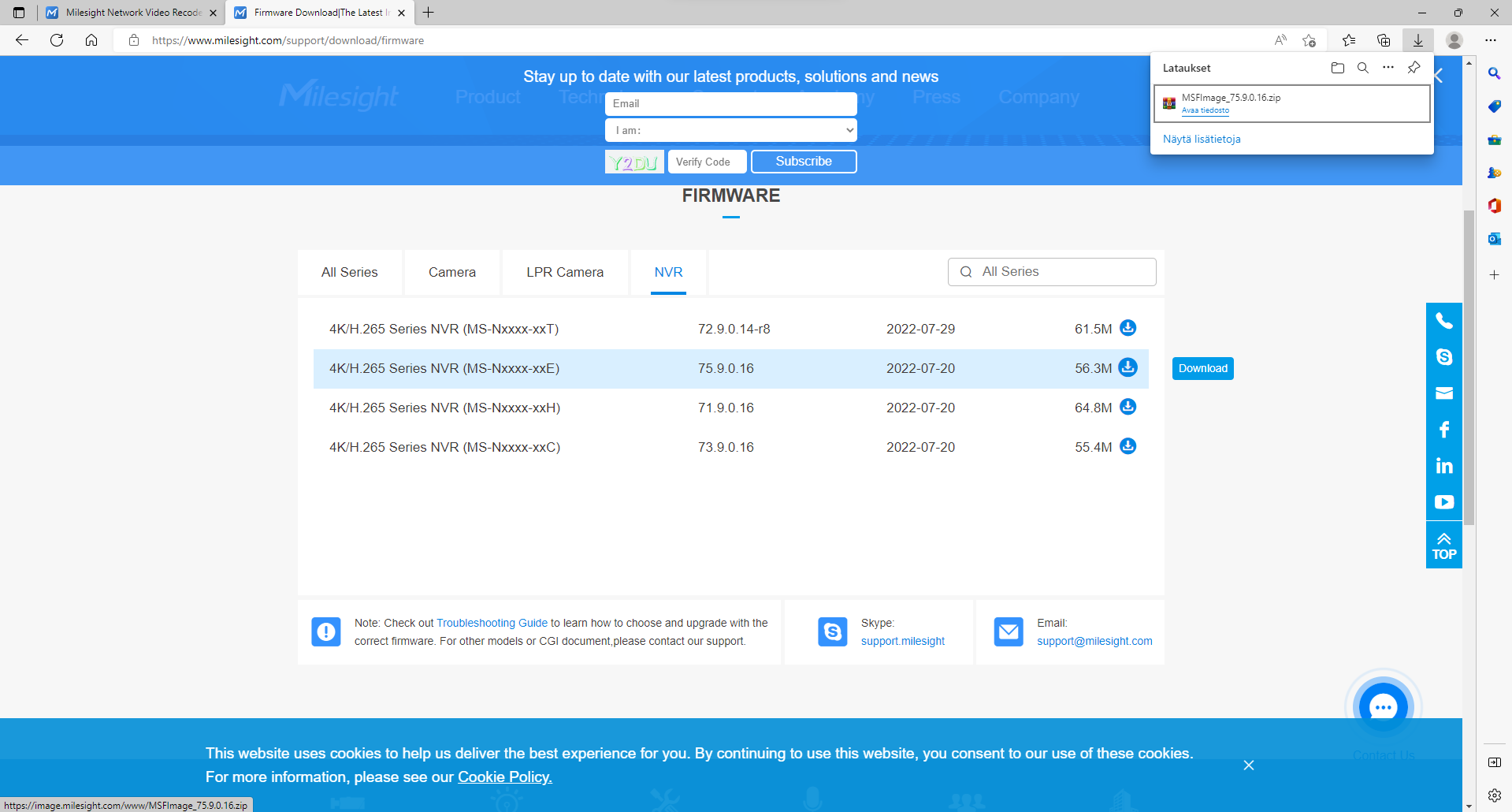Jump back to TOP of page

tap(1444, 546)
